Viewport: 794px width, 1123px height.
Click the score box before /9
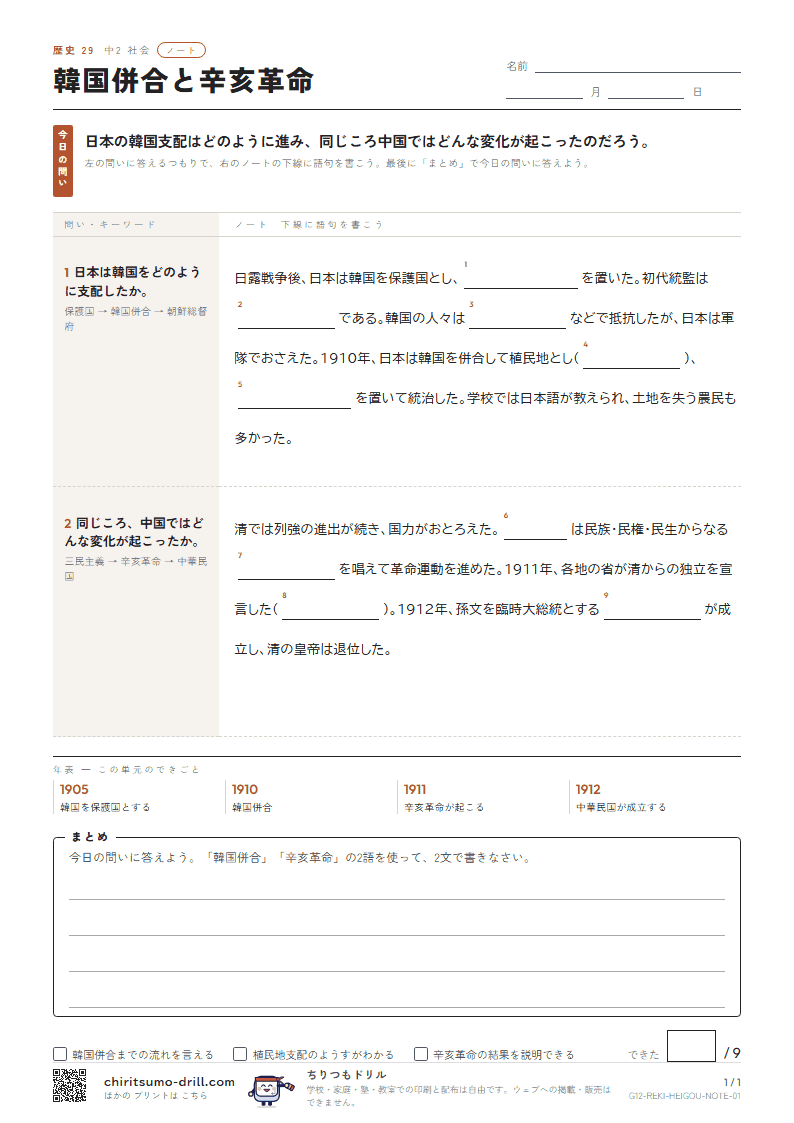pyautogui.click(x=691, y=1046)
